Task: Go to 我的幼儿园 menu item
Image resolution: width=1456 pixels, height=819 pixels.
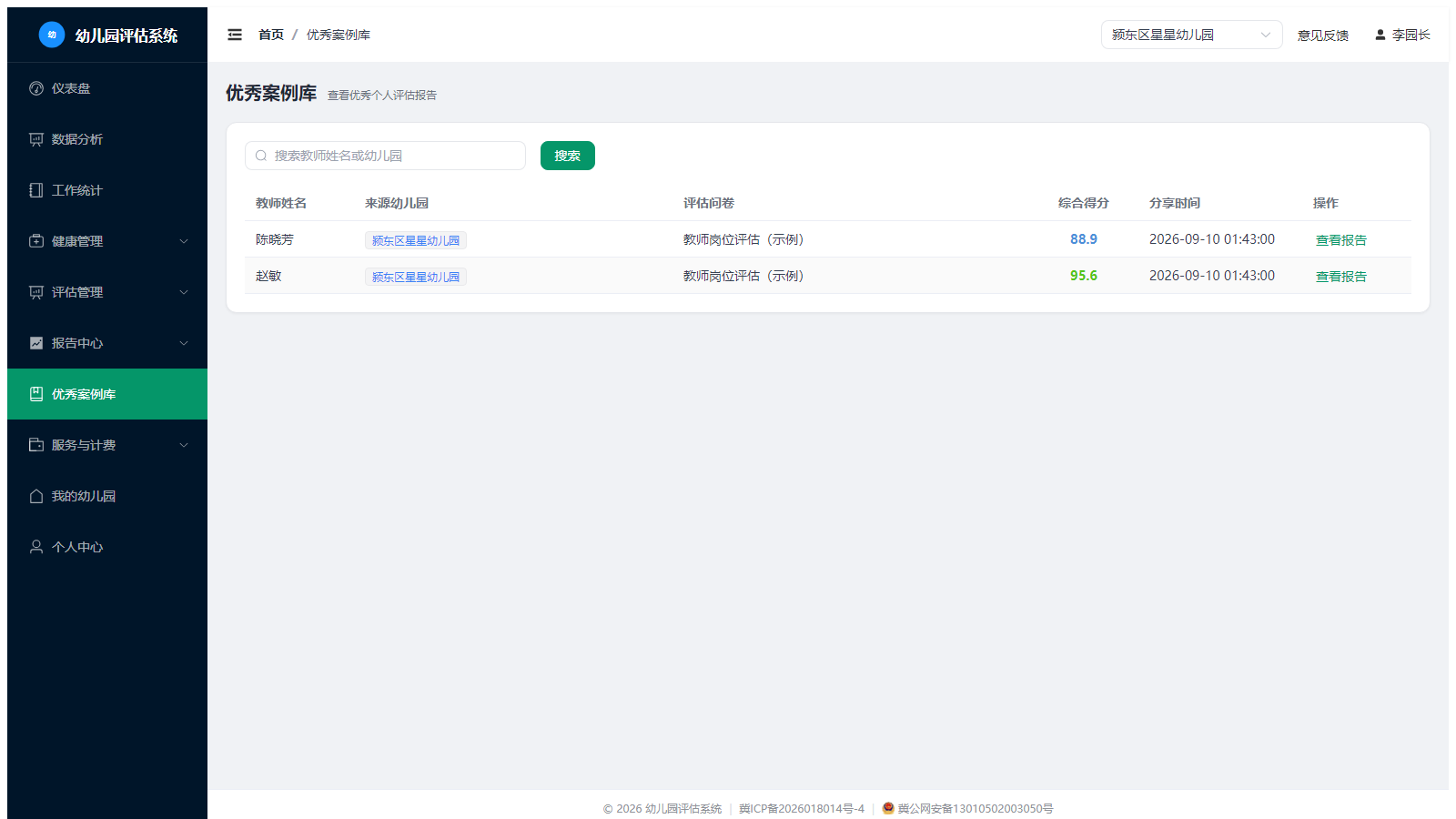Action: [107, 496]
